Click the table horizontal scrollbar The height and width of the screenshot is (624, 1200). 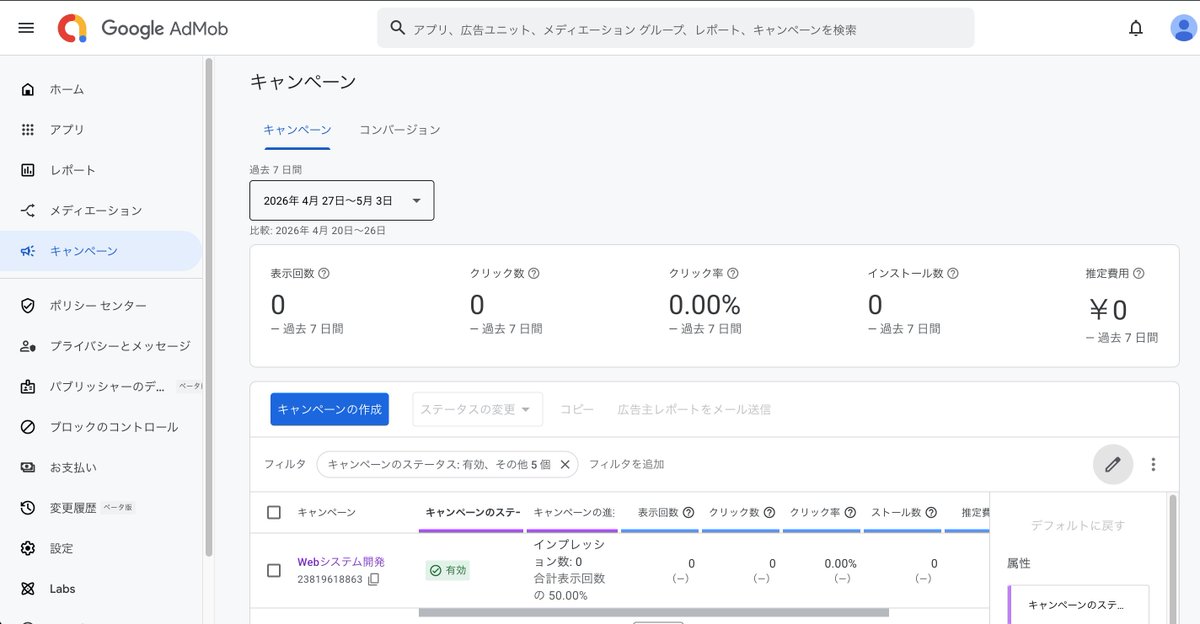pyautogui.click(x=653, y=612)
